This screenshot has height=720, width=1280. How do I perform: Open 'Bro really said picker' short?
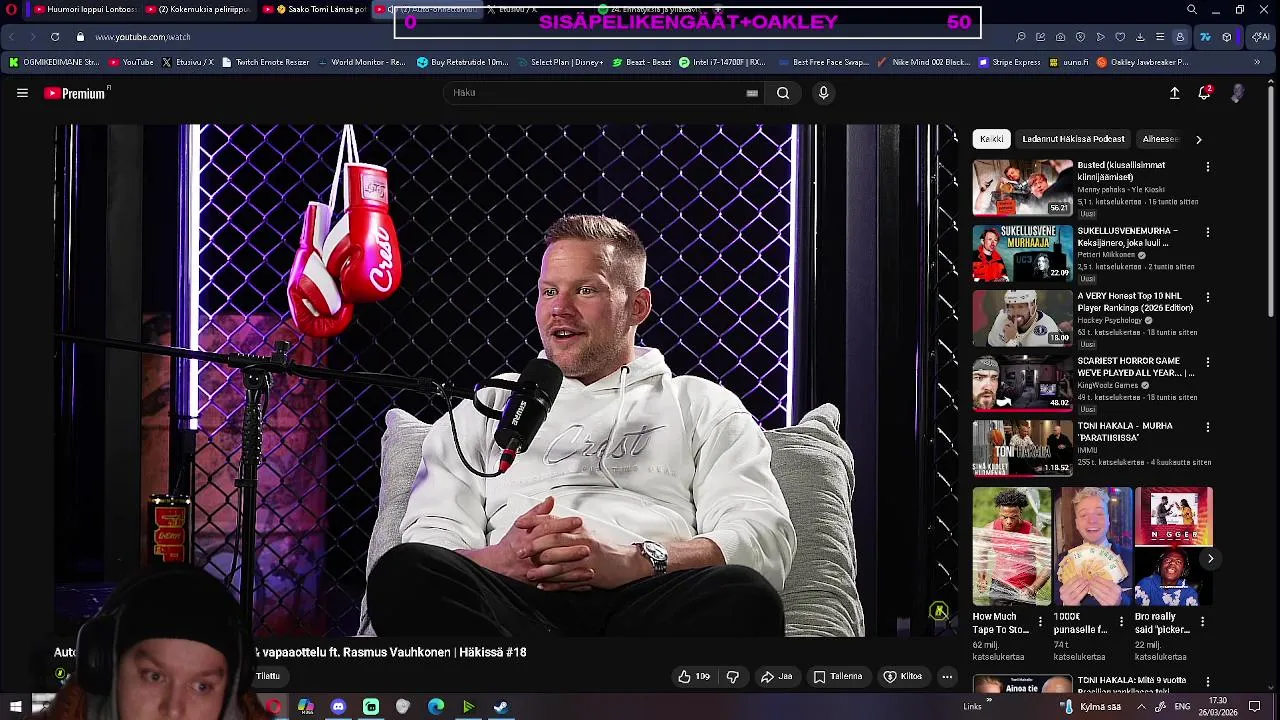(x=1174, y=546)
